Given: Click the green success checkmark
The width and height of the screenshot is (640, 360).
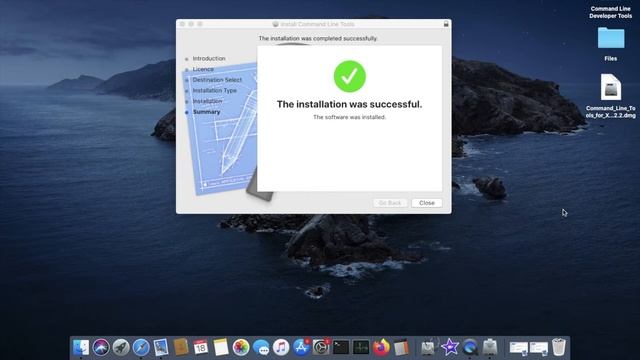Looking at the screenshot, I should [350, 76].
